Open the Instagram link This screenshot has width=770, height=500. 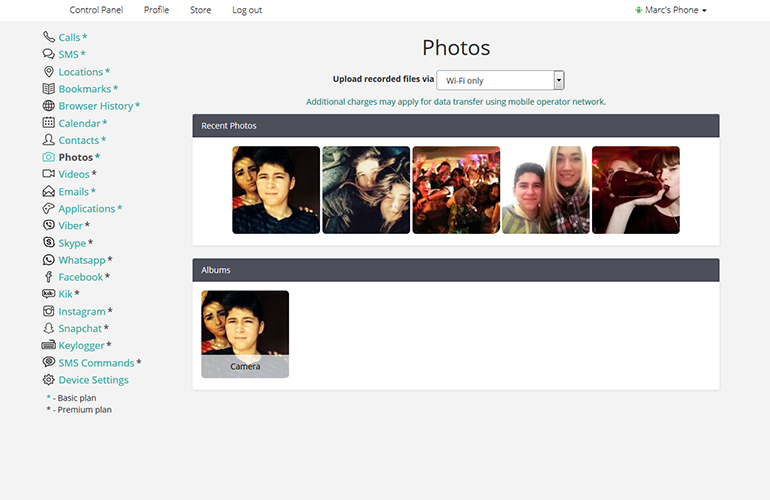coord(82,311)
